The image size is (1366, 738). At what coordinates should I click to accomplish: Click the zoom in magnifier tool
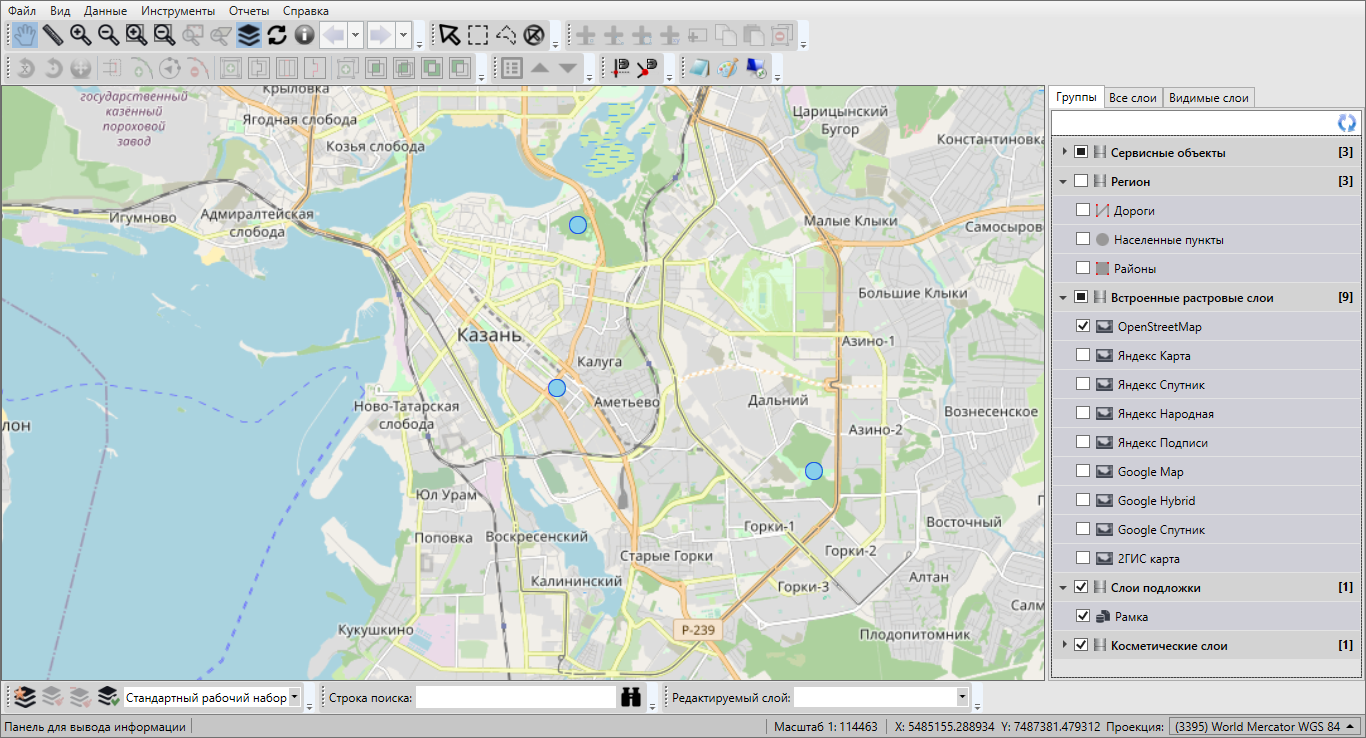(x=80, y=35)
